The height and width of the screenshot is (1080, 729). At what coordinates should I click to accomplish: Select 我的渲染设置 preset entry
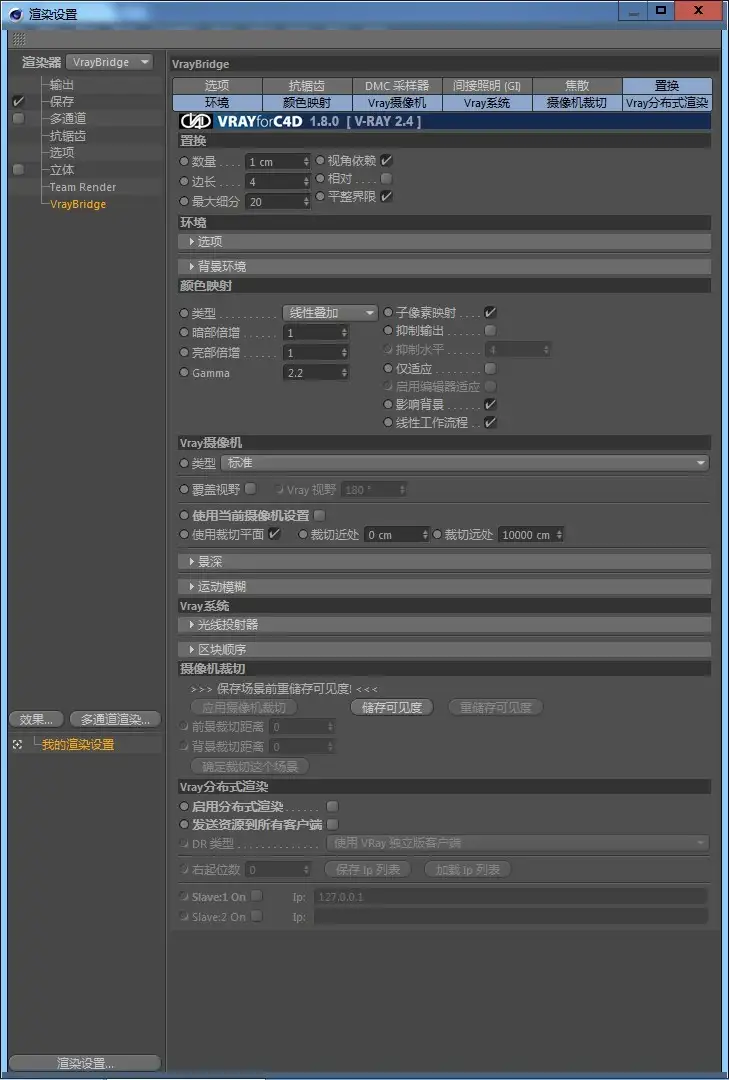[x=78, y=745]
